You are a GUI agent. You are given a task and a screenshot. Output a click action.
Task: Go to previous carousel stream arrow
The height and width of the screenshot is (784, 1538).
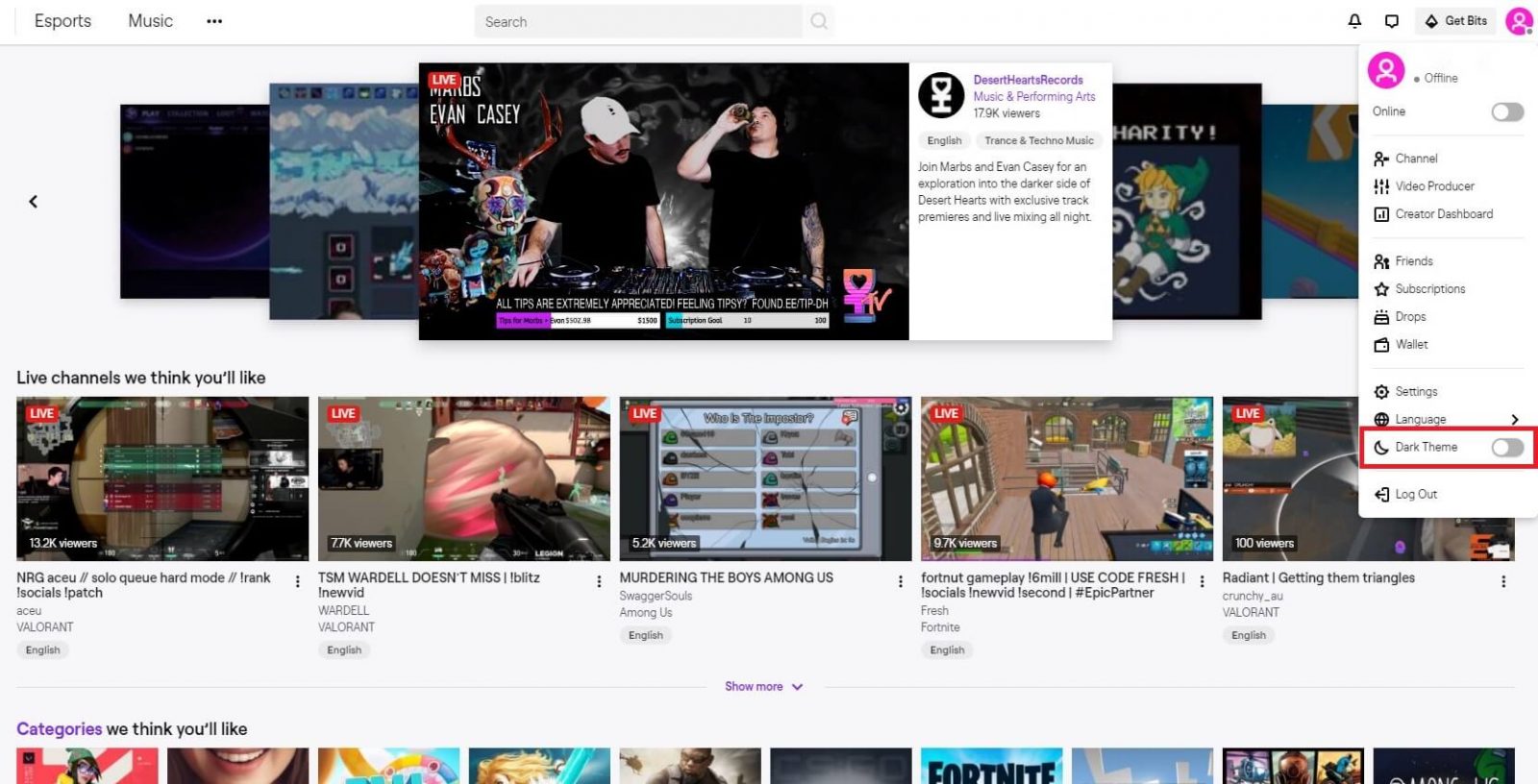click(34, 202)
